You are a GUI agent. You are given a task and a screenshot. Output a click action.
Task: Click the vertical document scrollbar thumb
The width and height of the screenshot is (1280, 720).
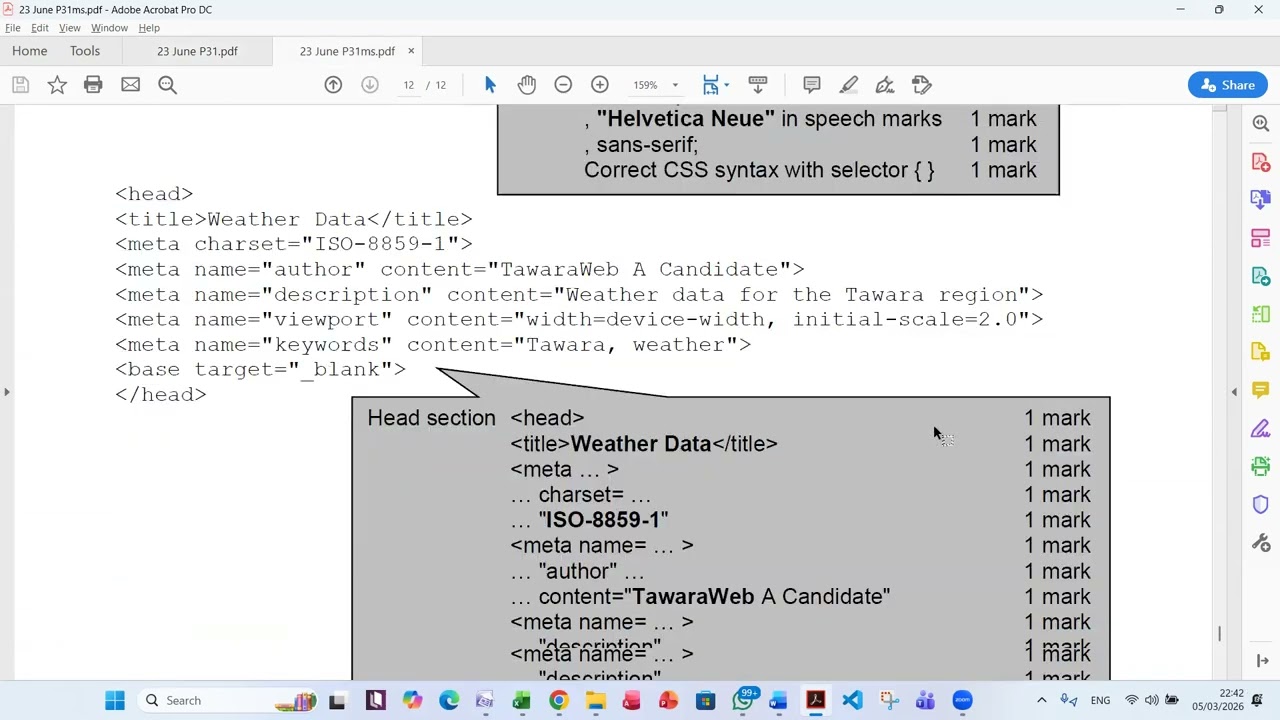[1219, 634]
